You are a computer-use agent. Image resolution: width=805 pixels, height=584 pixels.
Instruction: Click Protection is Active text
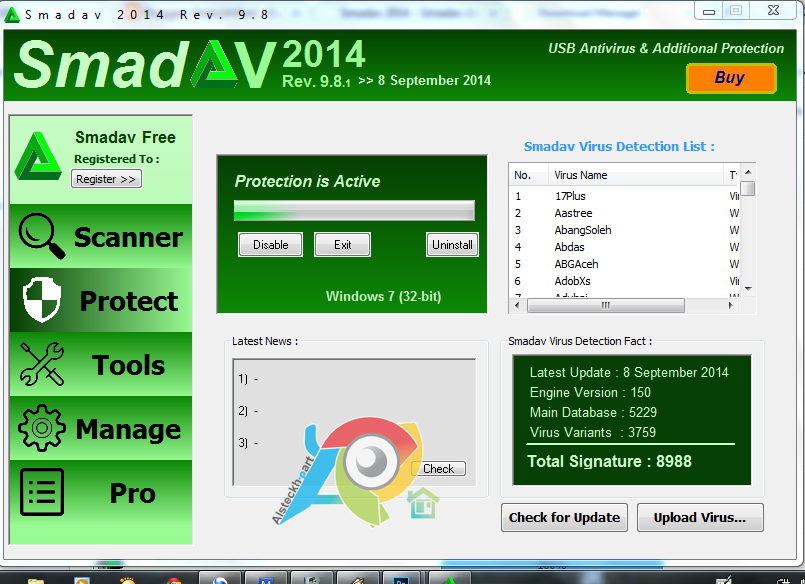308,181
